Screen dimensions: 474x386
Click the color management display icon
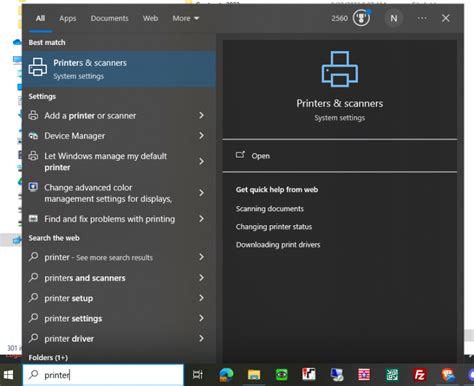33,187
